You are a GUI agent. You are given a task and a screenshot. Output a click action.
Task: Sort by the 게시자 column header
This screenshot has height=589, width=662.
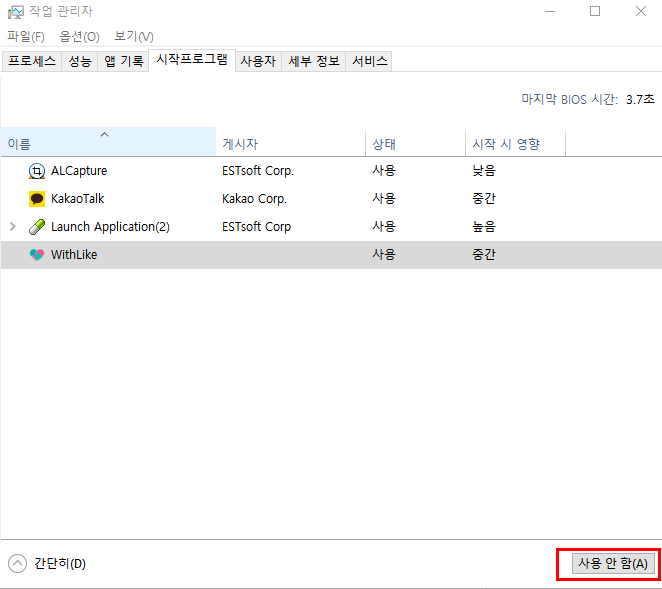point(290,144)
